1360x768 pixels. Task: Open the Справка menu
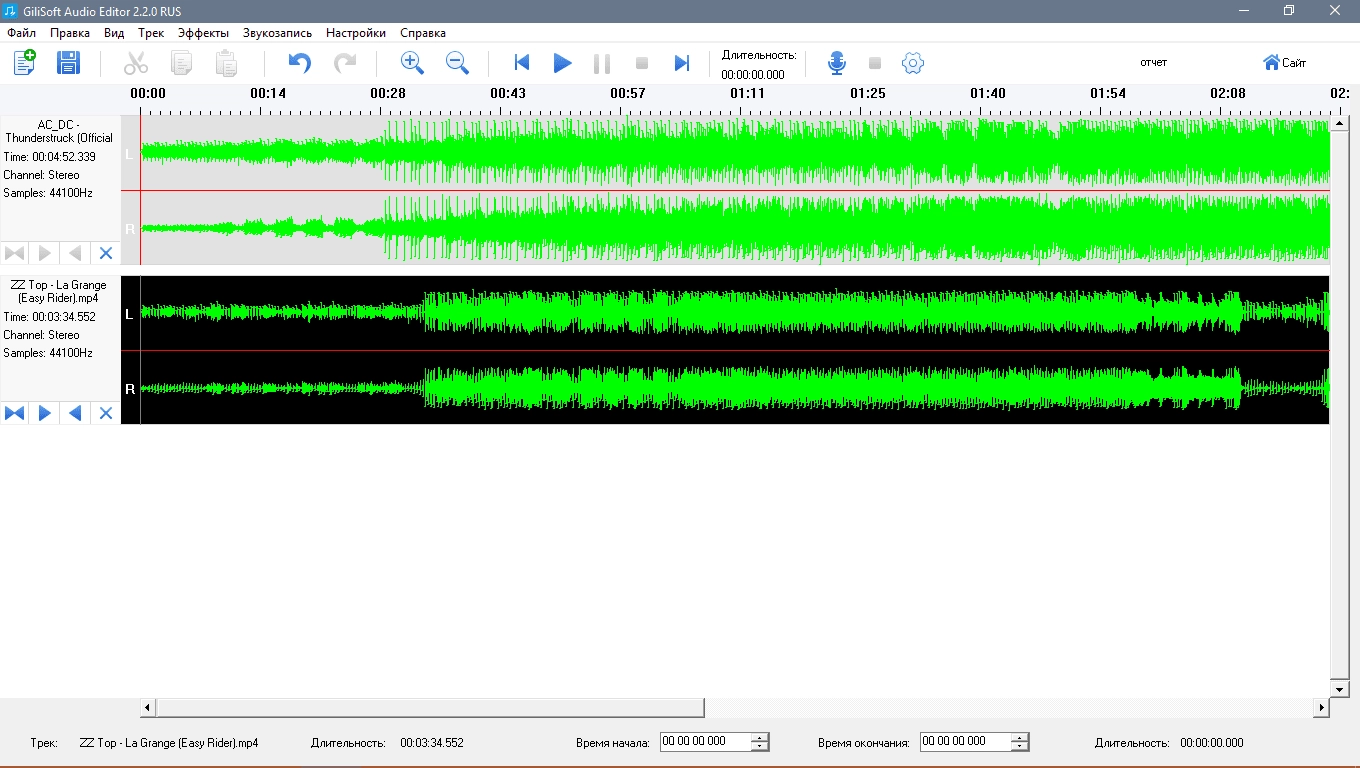[423, 33]
